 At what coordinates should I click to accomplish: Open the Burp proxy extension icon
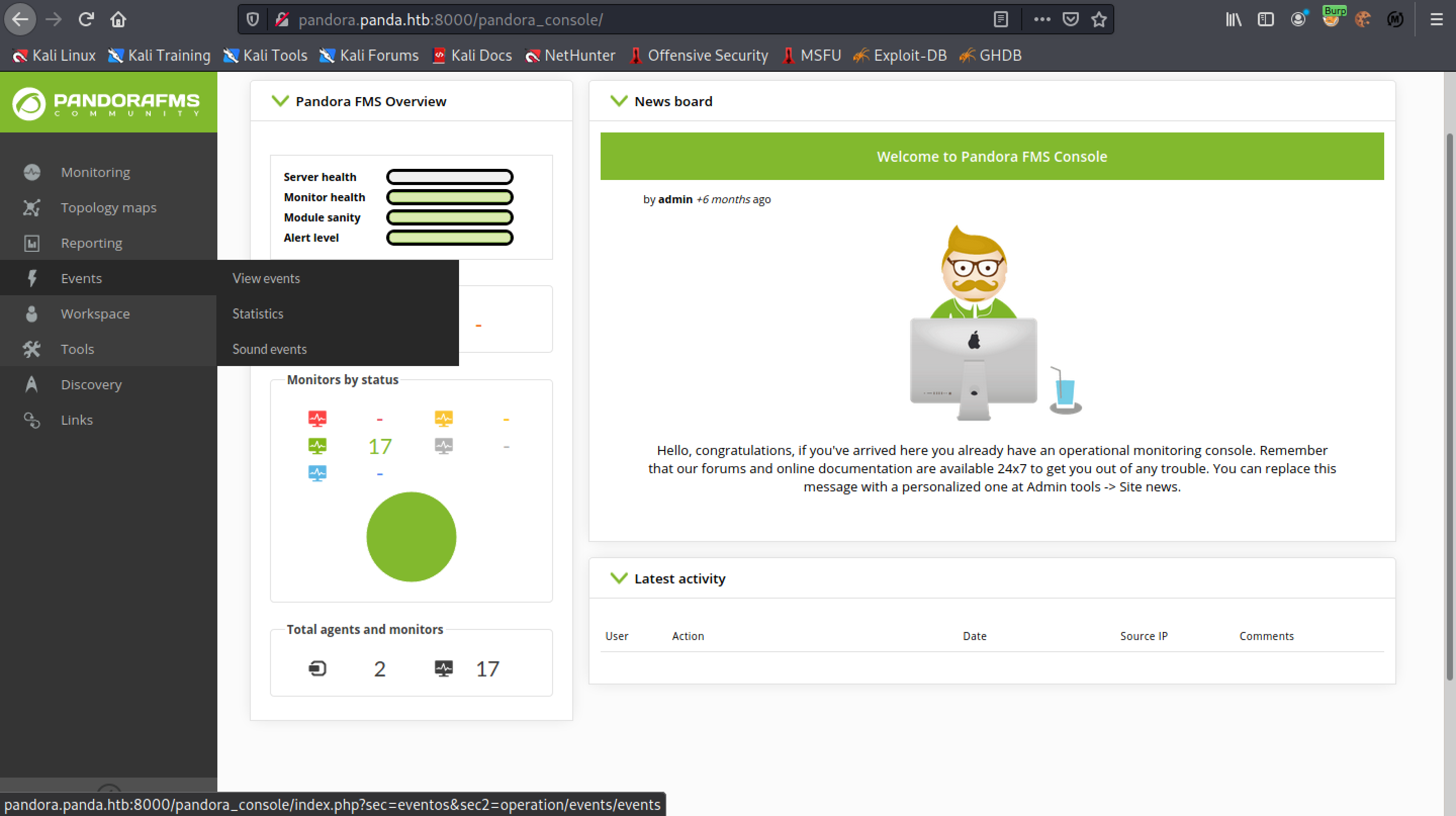[1331, 19]
